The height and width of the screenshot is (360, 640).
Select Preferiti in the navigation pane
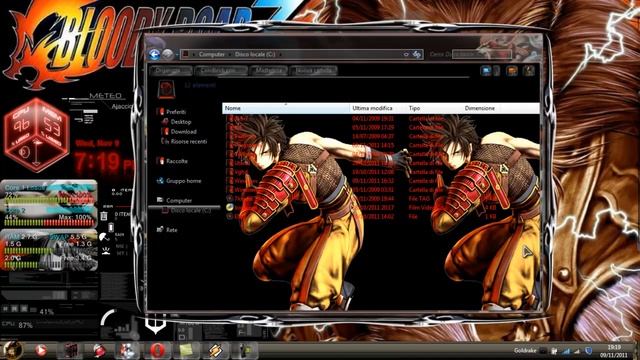(176, 112)
